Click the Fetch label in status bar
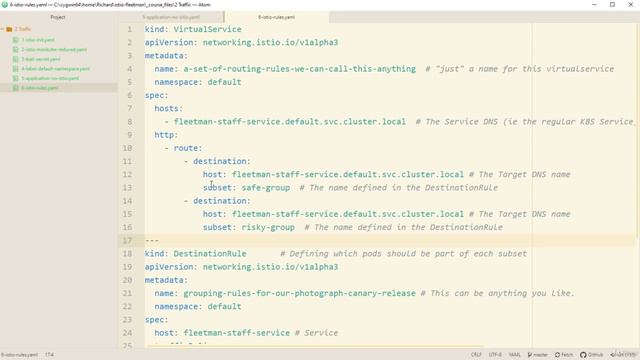The height and width of the screenshot is (360, 640). tap(567, 355)
